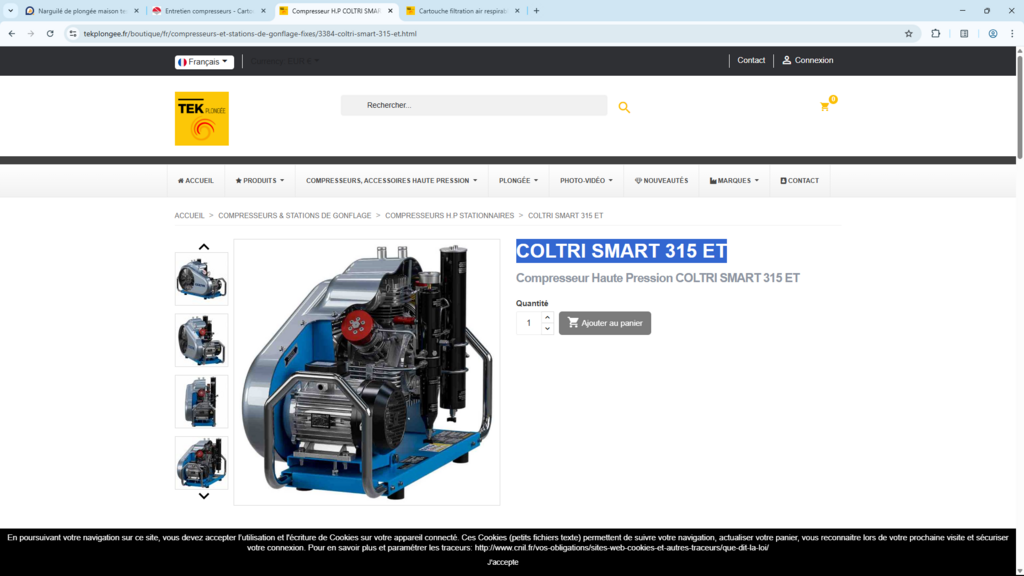Decrease quantity with down arrow

[547, 328]
